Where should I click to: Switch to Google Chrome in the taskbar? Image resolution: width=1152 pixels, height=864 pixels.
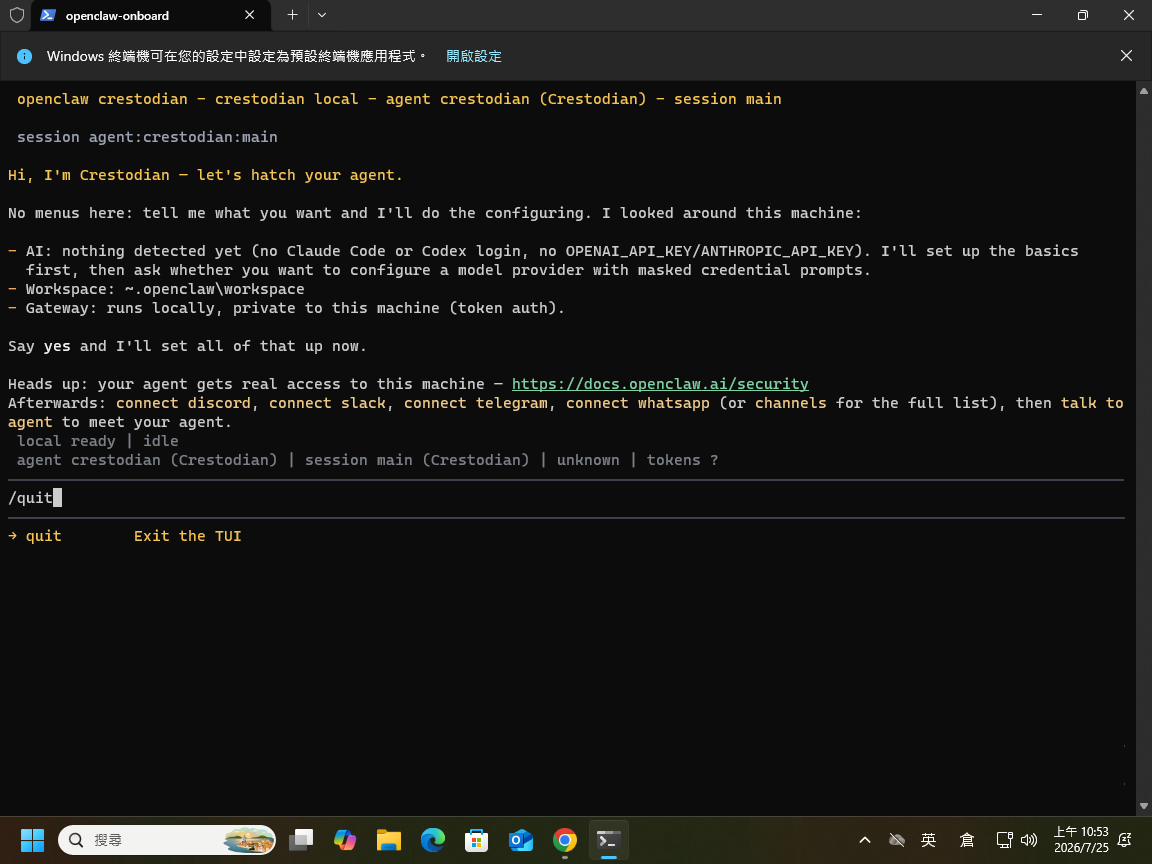pyautogui.click(x=565, y=840)
